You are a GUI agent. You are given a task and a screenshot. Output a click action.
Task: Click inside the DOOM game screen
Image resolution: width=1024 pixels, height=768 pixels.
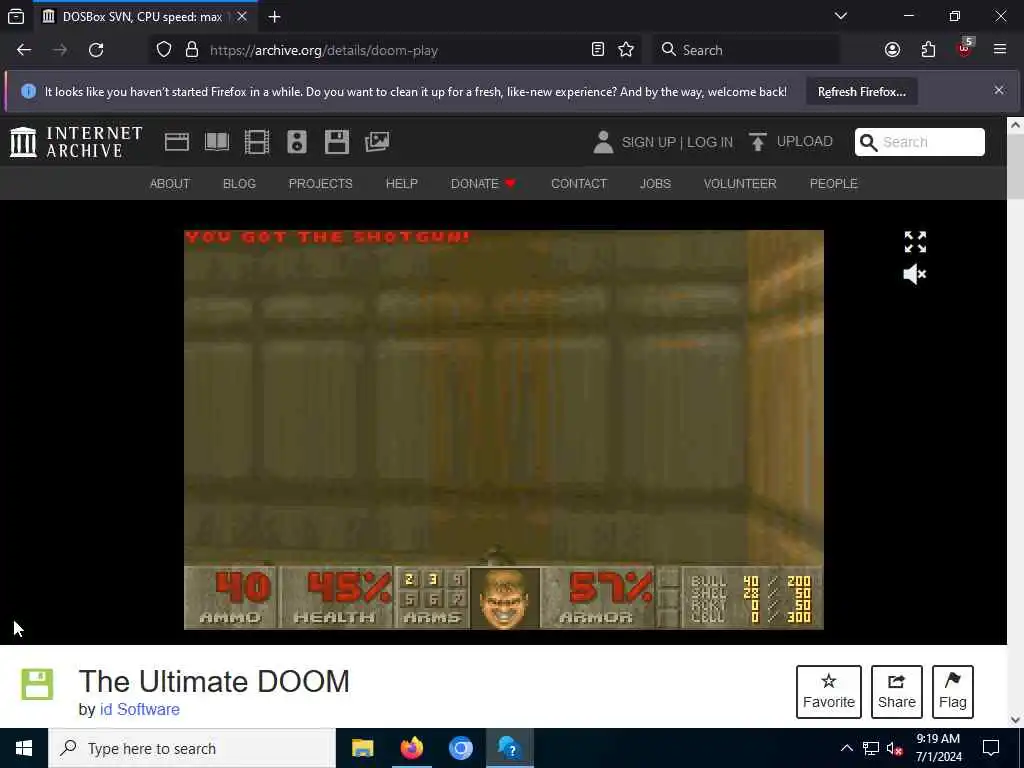tap(504, 430)
